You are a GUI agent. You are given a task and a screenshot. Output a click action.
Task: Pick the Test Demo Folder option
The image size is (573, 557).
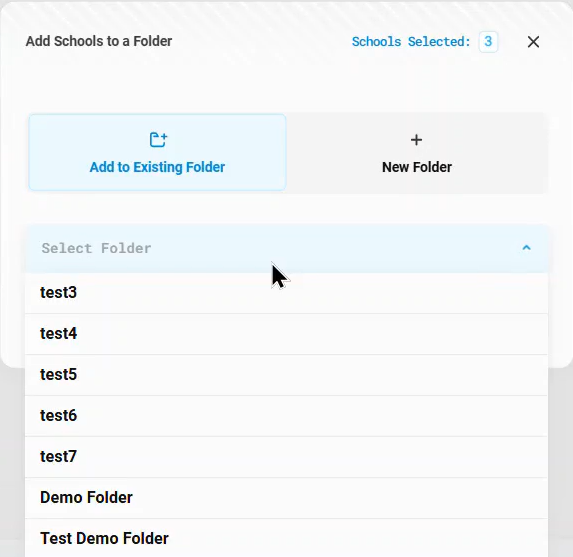286,538
